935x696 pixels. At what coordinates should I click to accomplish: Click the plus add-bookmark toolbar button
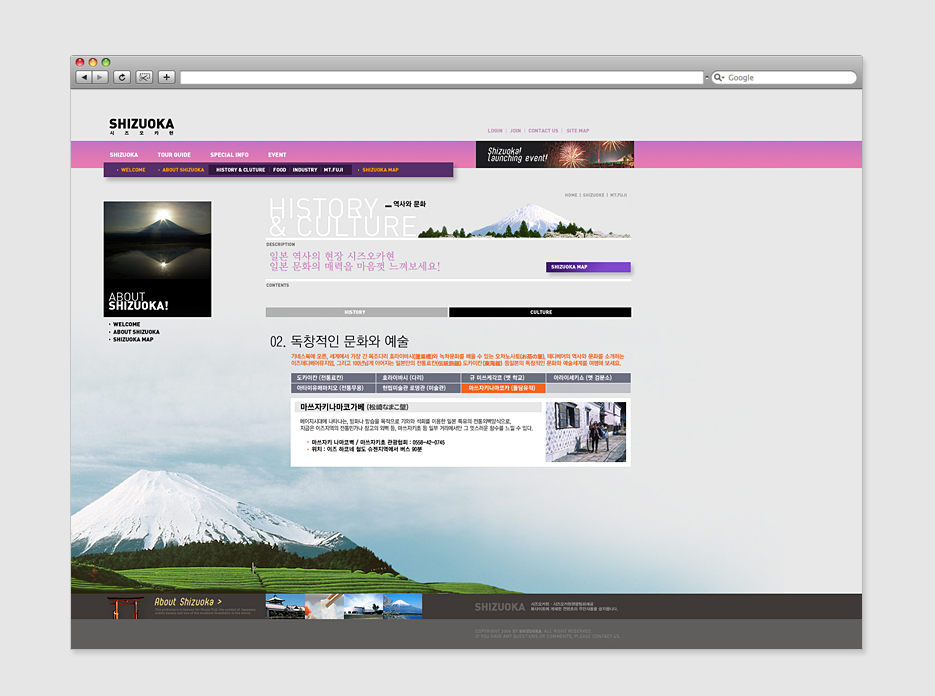166,77
